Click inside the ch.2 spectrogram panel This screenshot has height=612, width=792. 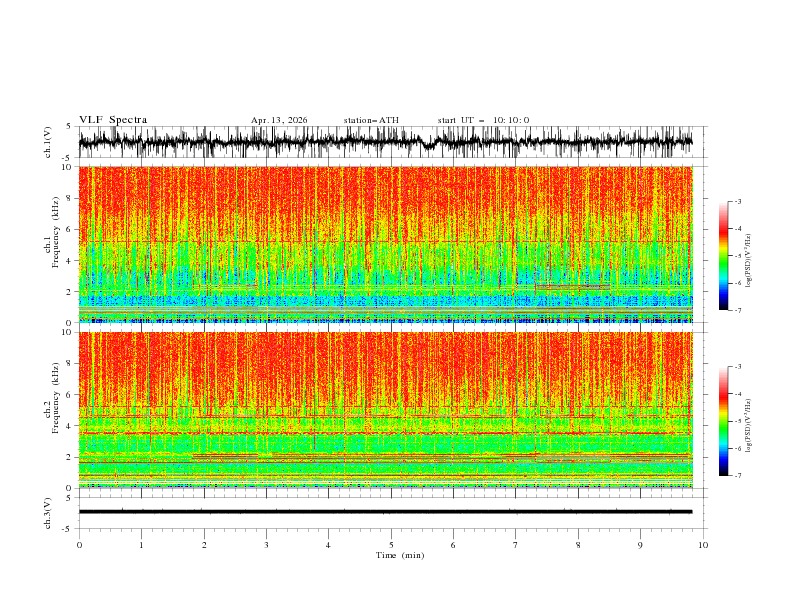[x=385, y=410]
